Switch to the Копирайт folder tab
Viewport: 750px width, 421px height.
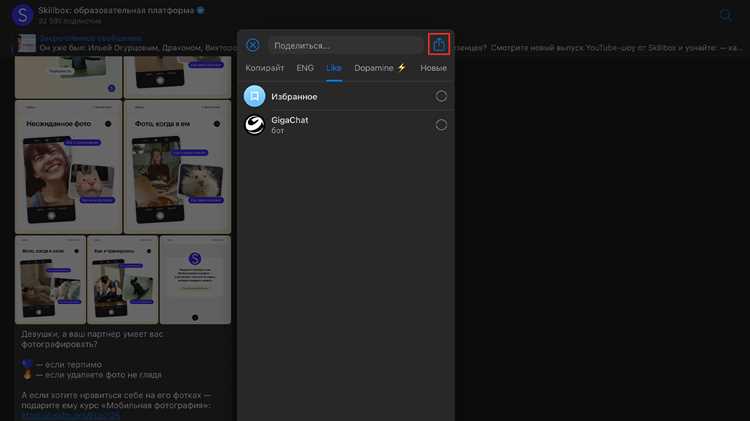coord(265,68)
